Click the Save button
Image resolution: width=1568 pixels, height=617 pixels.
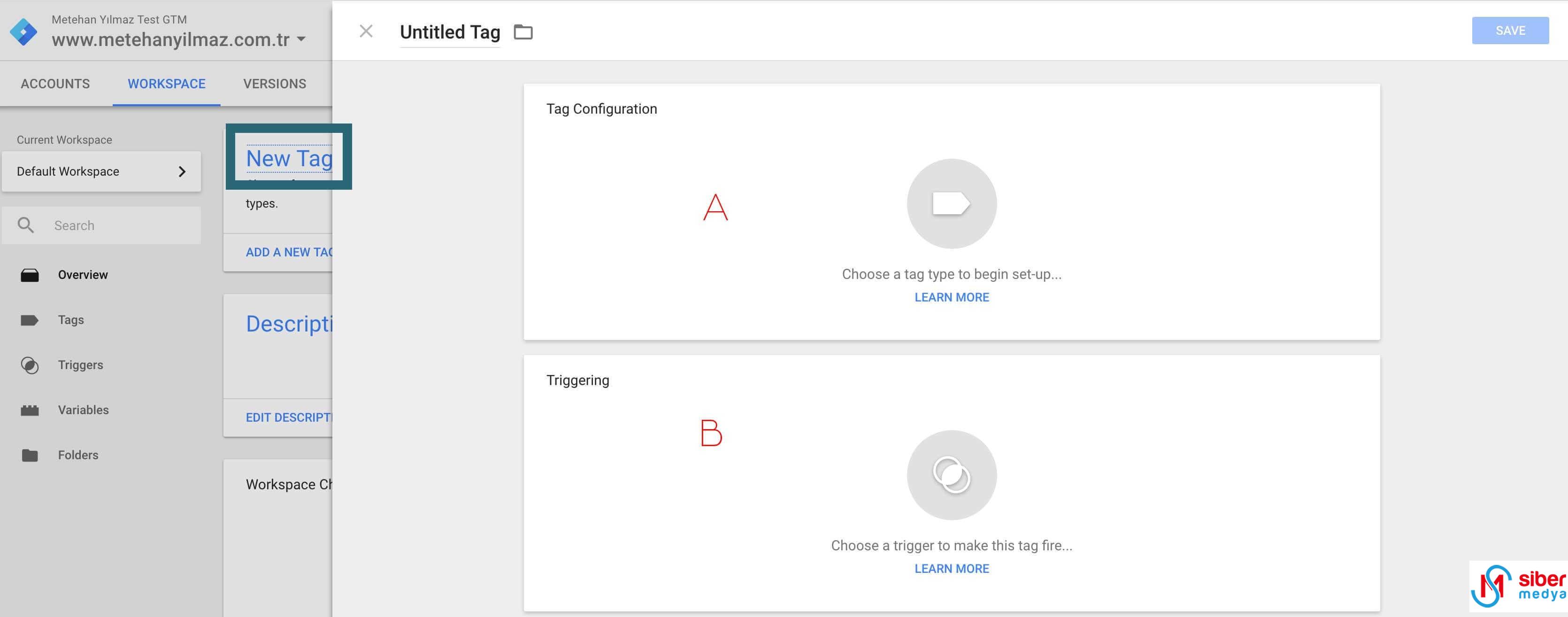pos(1510,31)
